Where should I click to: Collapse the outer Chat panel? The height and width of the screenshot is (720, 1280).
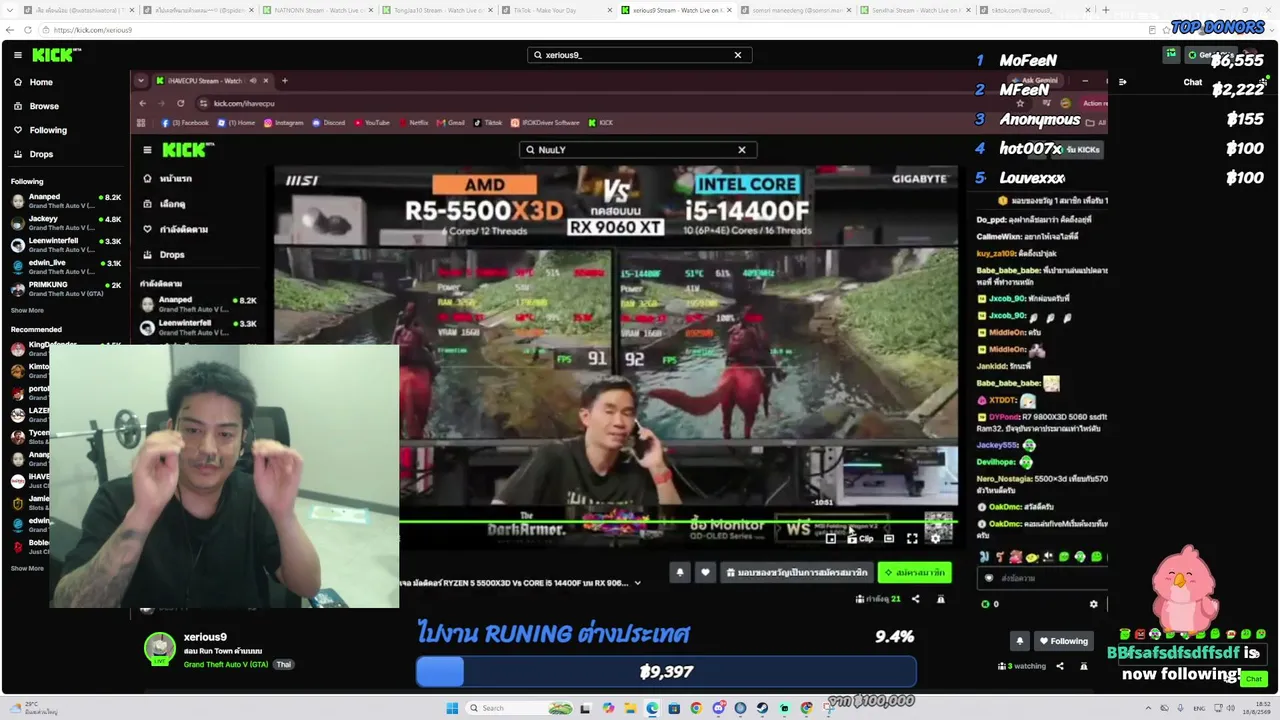(x=1122, y=82)
